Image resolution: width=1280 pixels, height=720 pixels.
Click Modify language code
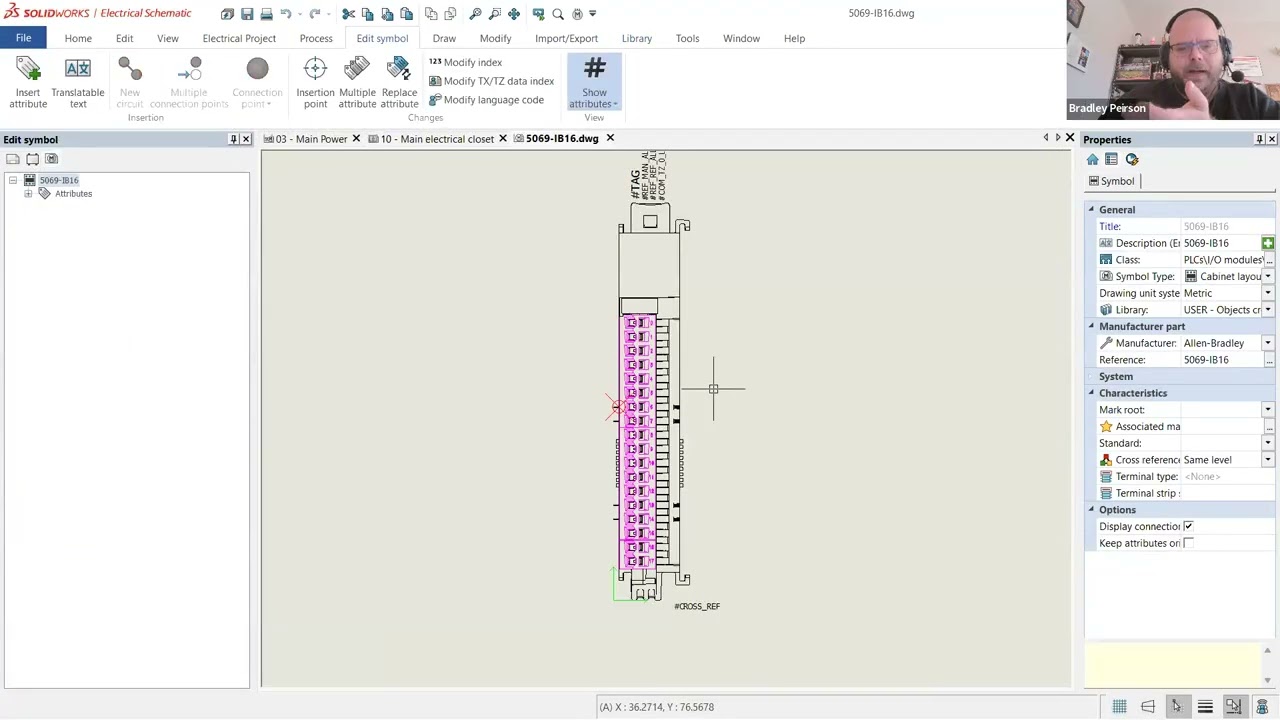[486, 100]
